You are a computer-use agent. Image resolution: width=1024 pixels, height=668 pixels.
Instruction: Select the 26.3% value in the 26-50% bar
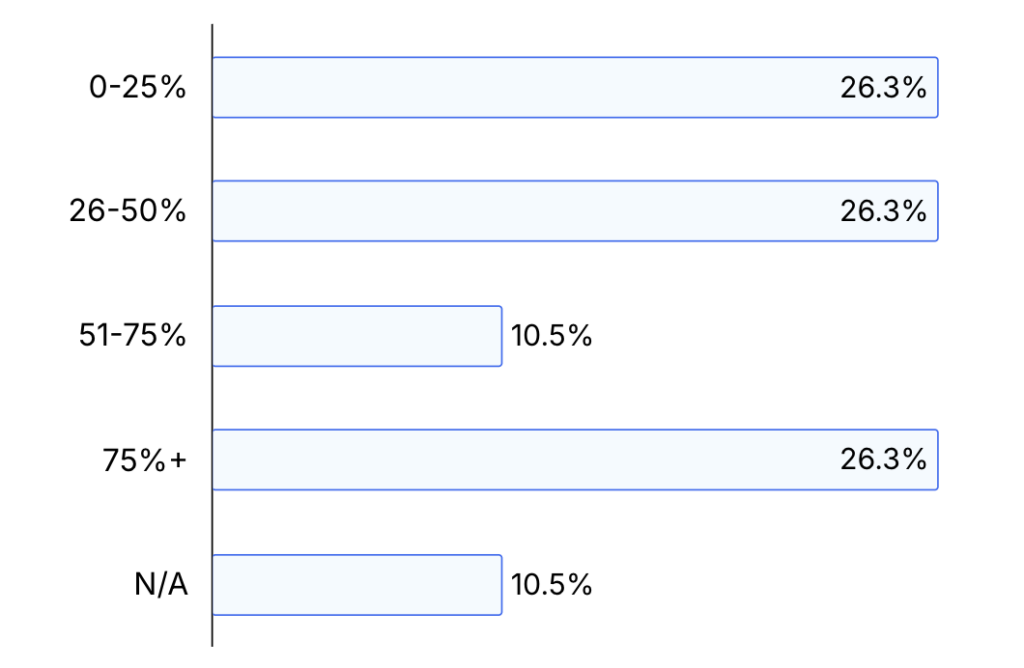883,211
